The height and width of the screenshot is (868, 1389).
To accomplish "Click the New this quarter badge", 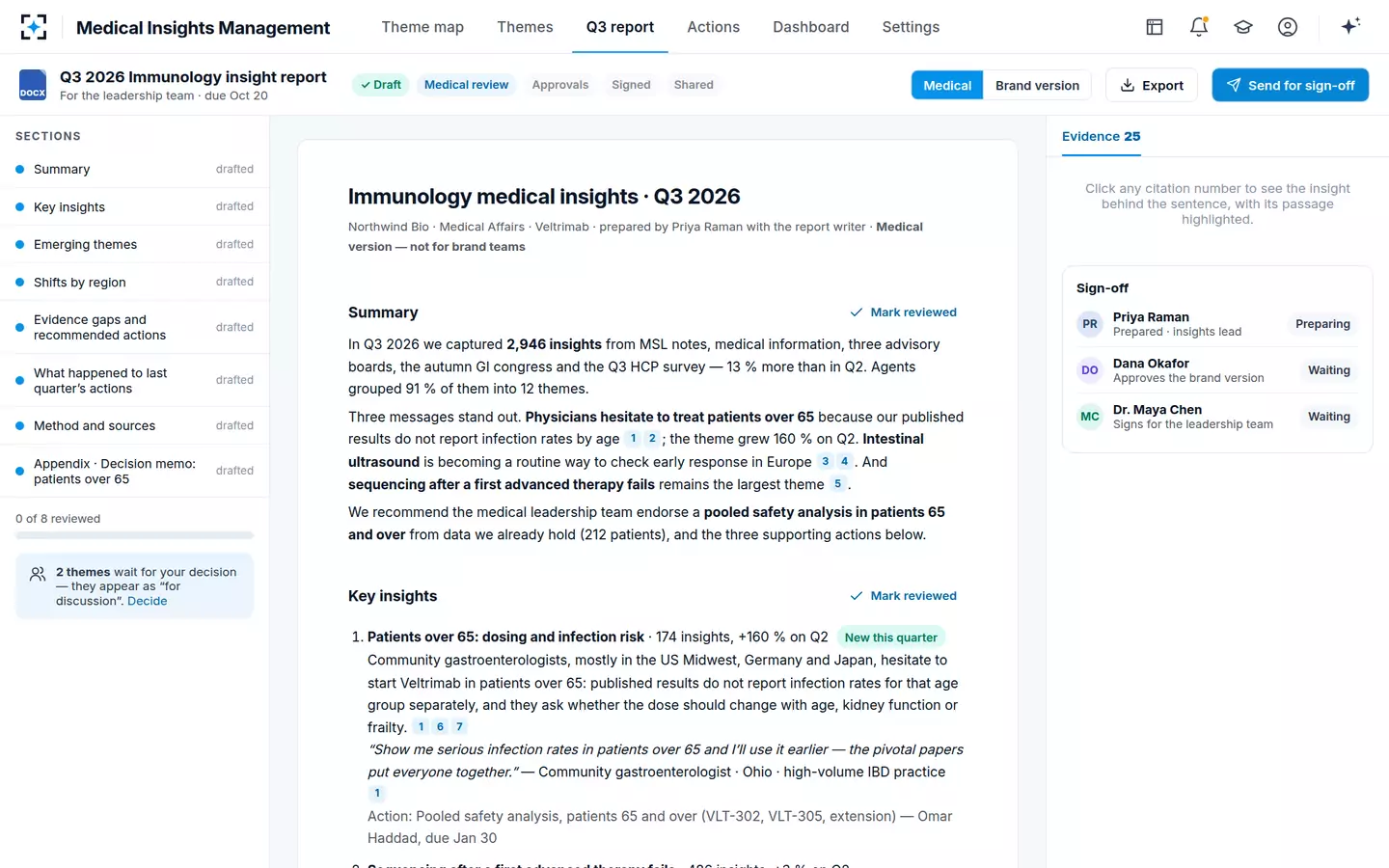I will (890, 637).
